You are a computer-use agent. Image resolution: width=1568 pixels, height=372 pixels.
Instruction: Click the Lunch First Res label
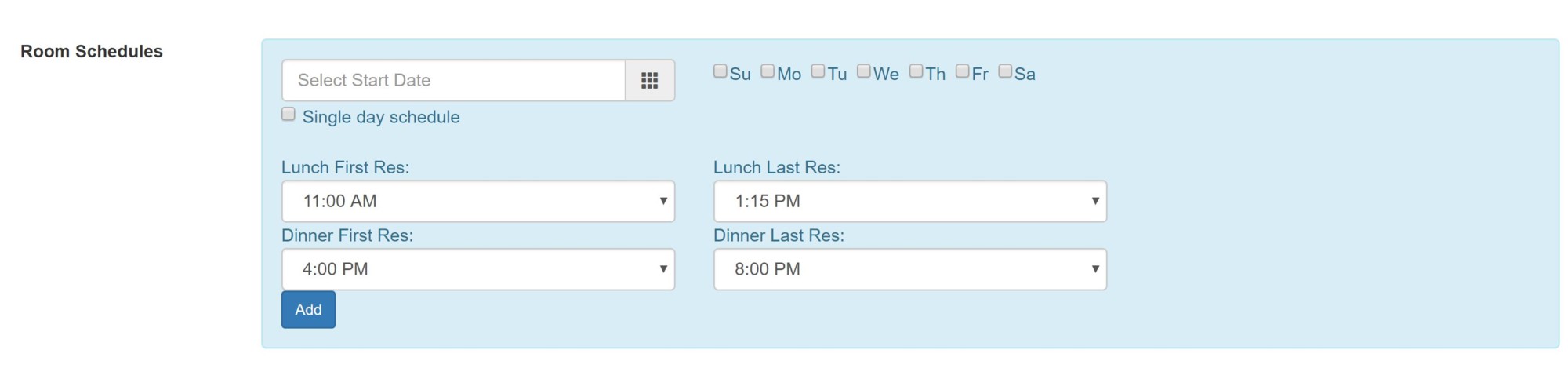[345, 167]
